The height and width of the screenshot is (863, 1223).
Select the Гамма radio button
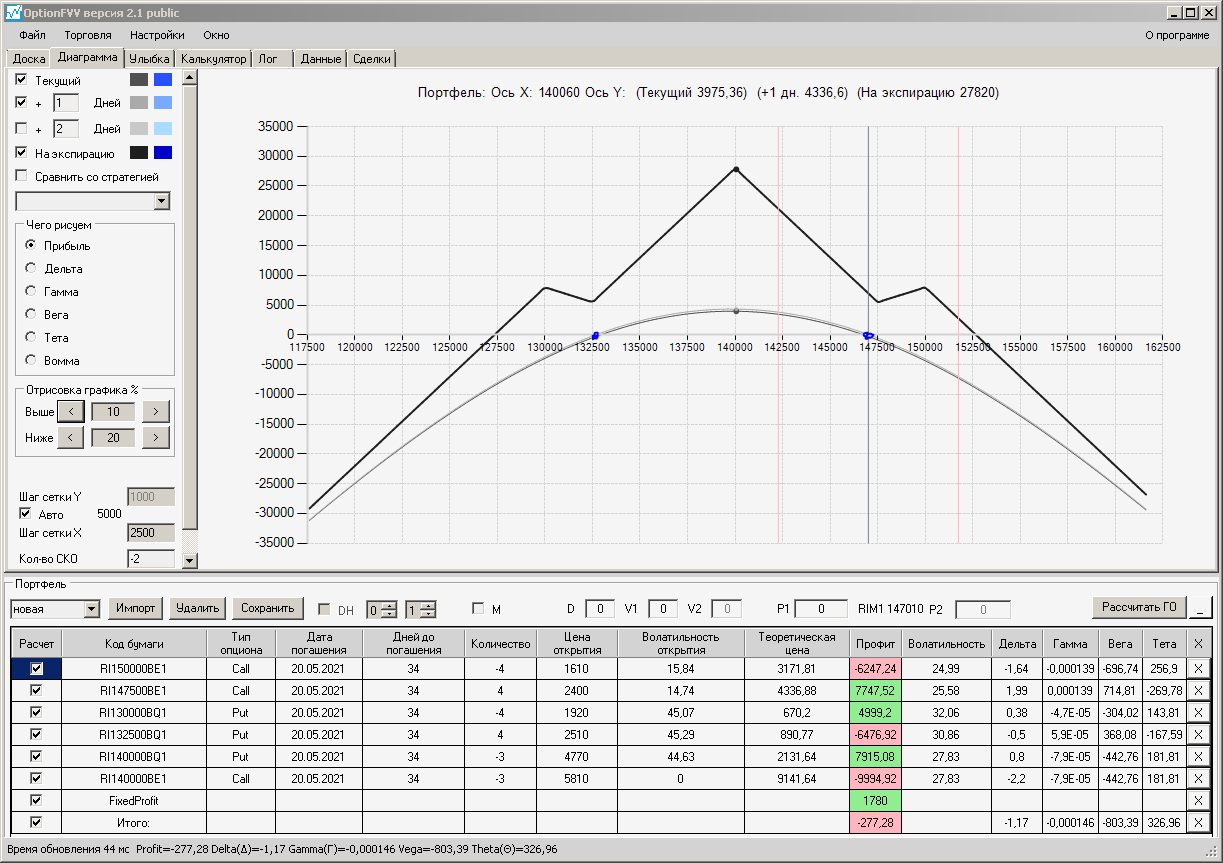coord(31,292)
